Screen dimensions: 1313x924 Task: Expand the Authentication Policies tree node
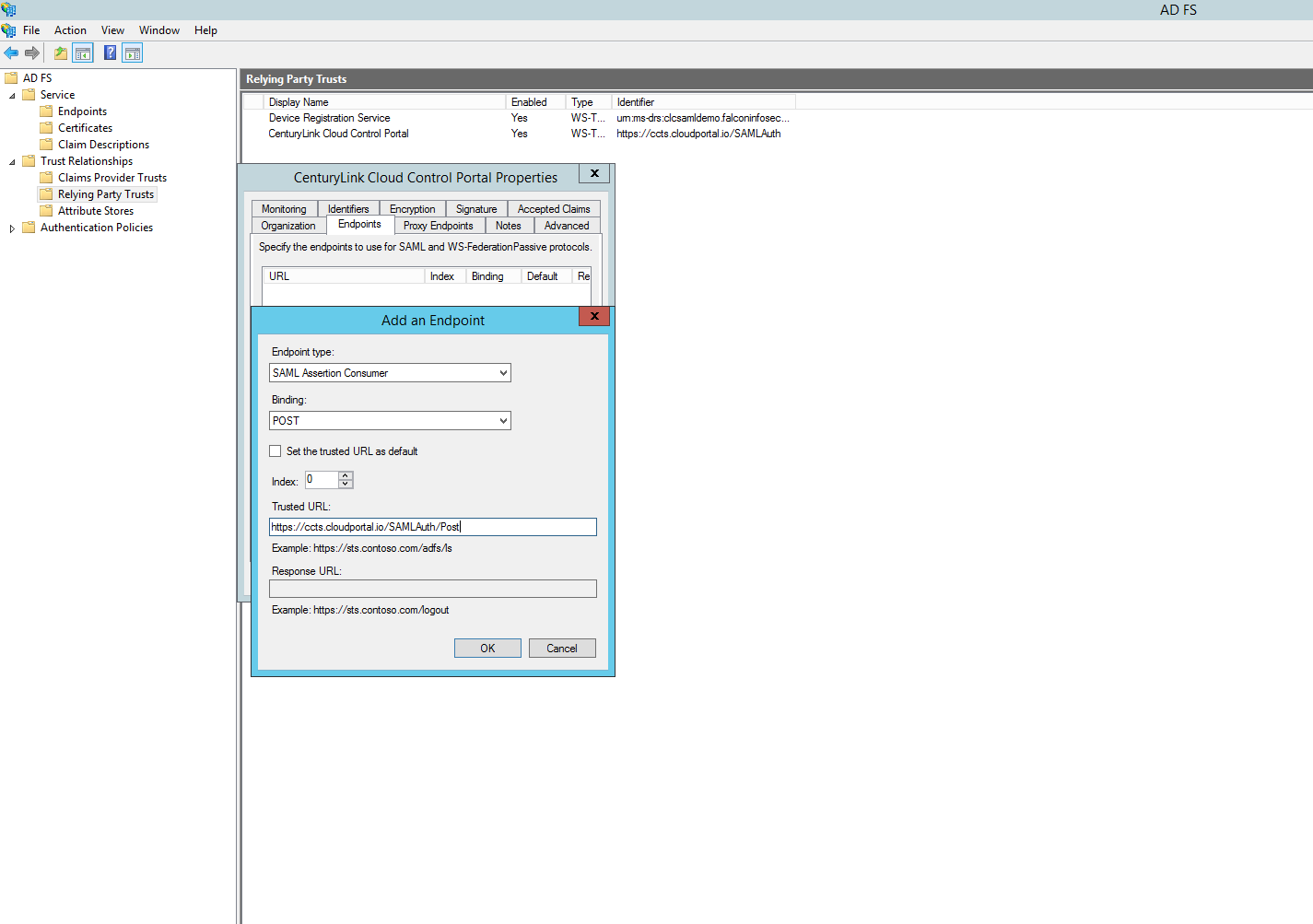tap(12, 228)
